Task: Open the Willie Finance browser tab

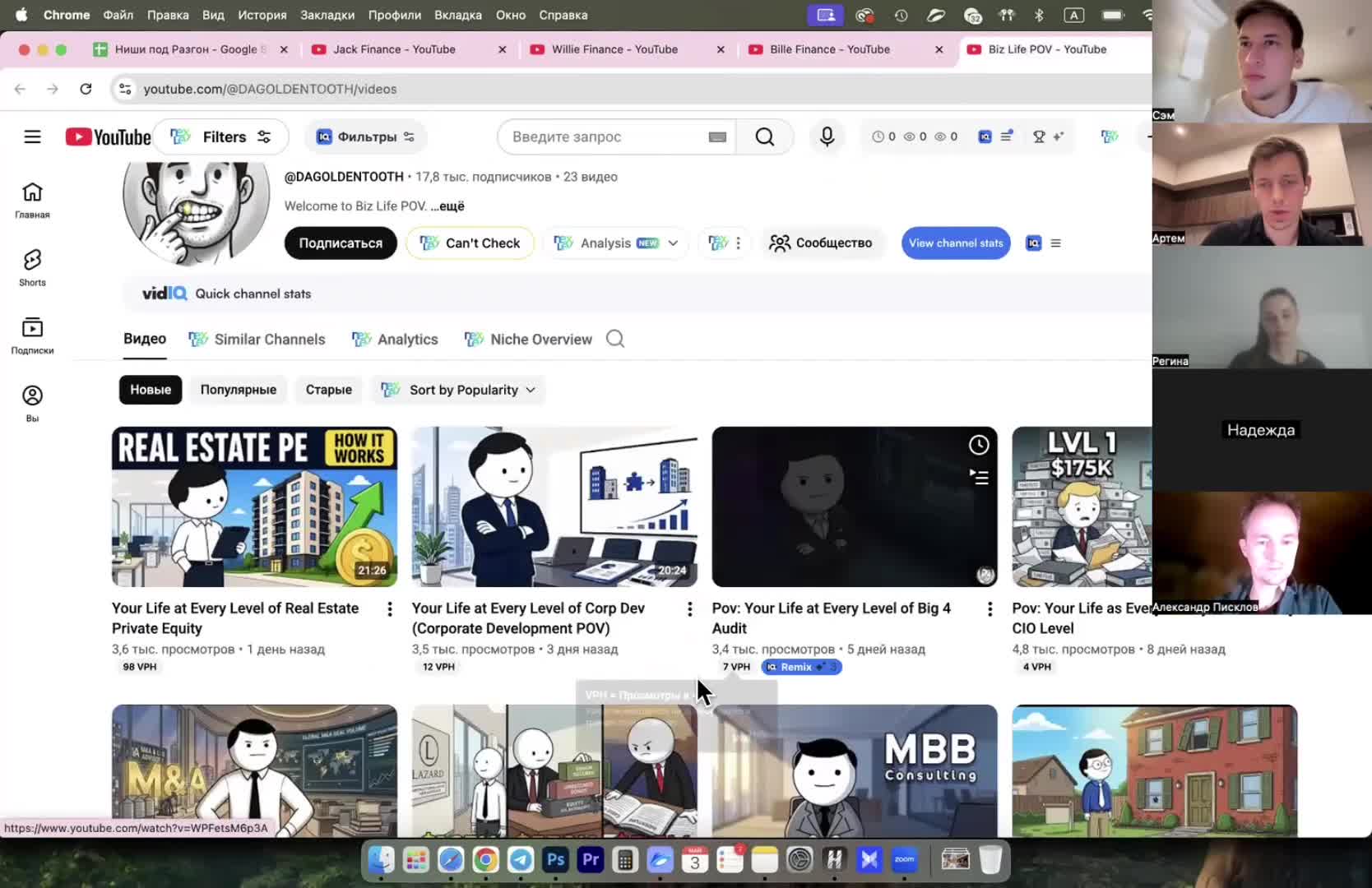Action: [x=614, y=49]
